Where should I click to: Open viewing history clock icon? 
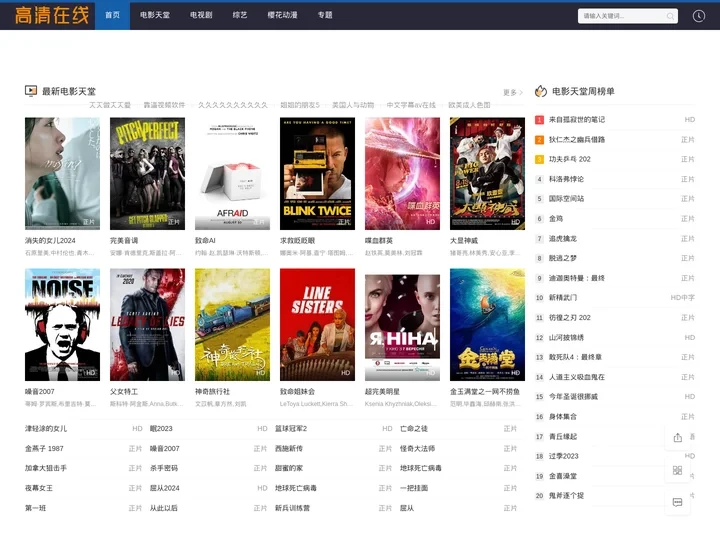(698, 16)
